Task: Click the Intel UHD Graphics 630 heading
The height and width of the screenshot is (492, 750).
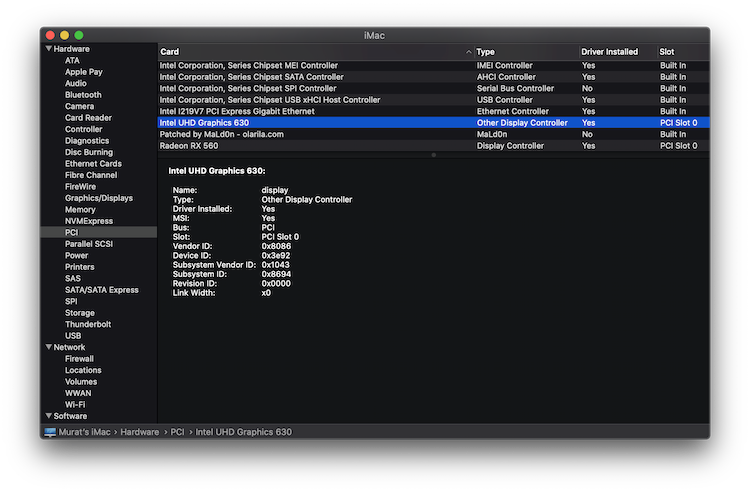Action: coord(217,171)
